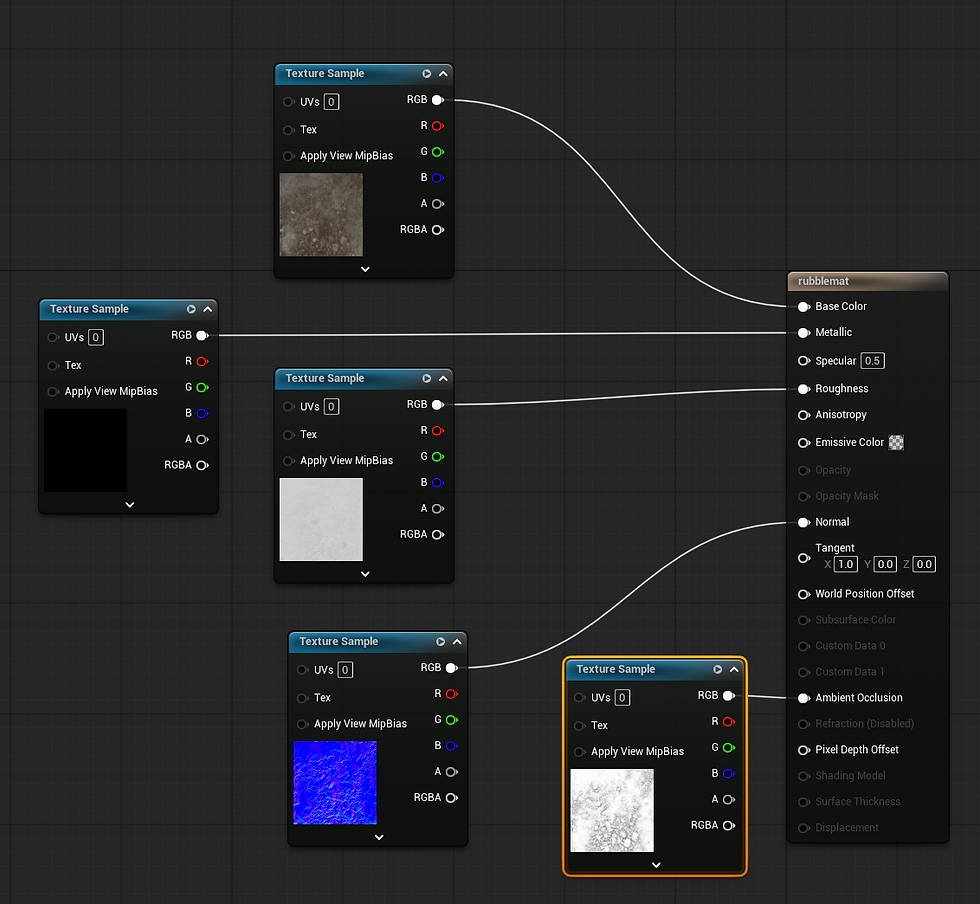Click the white ambient occlusion texture thumbnail
Viewport: 980px width, 904px height.
pyautogui.click(x=612, y=810)
